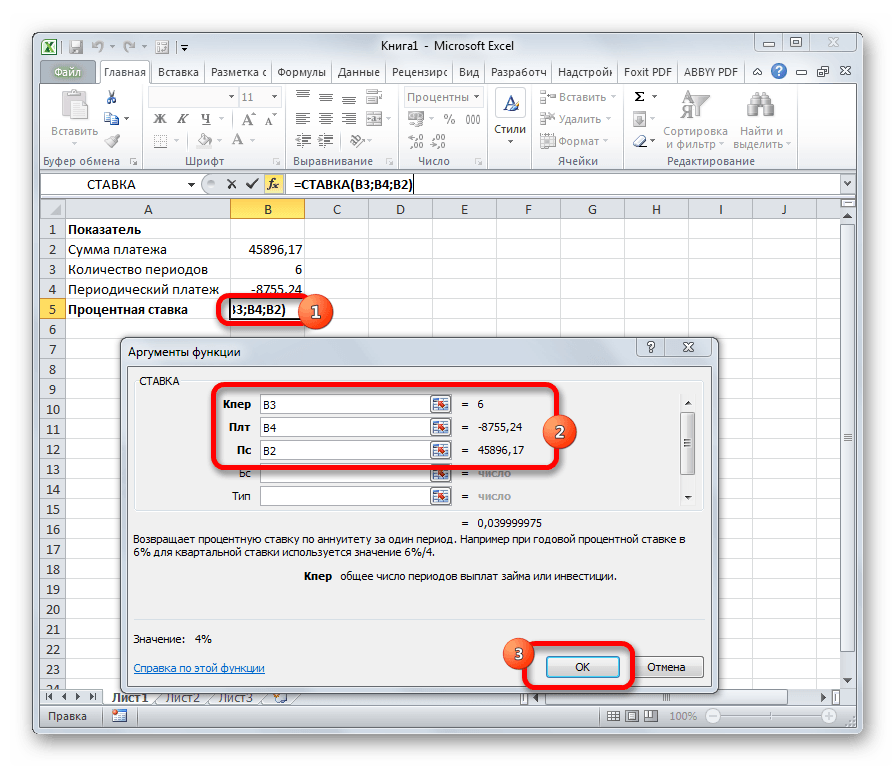Toggle italic К formatting button
896x767 pixels.
180,119
